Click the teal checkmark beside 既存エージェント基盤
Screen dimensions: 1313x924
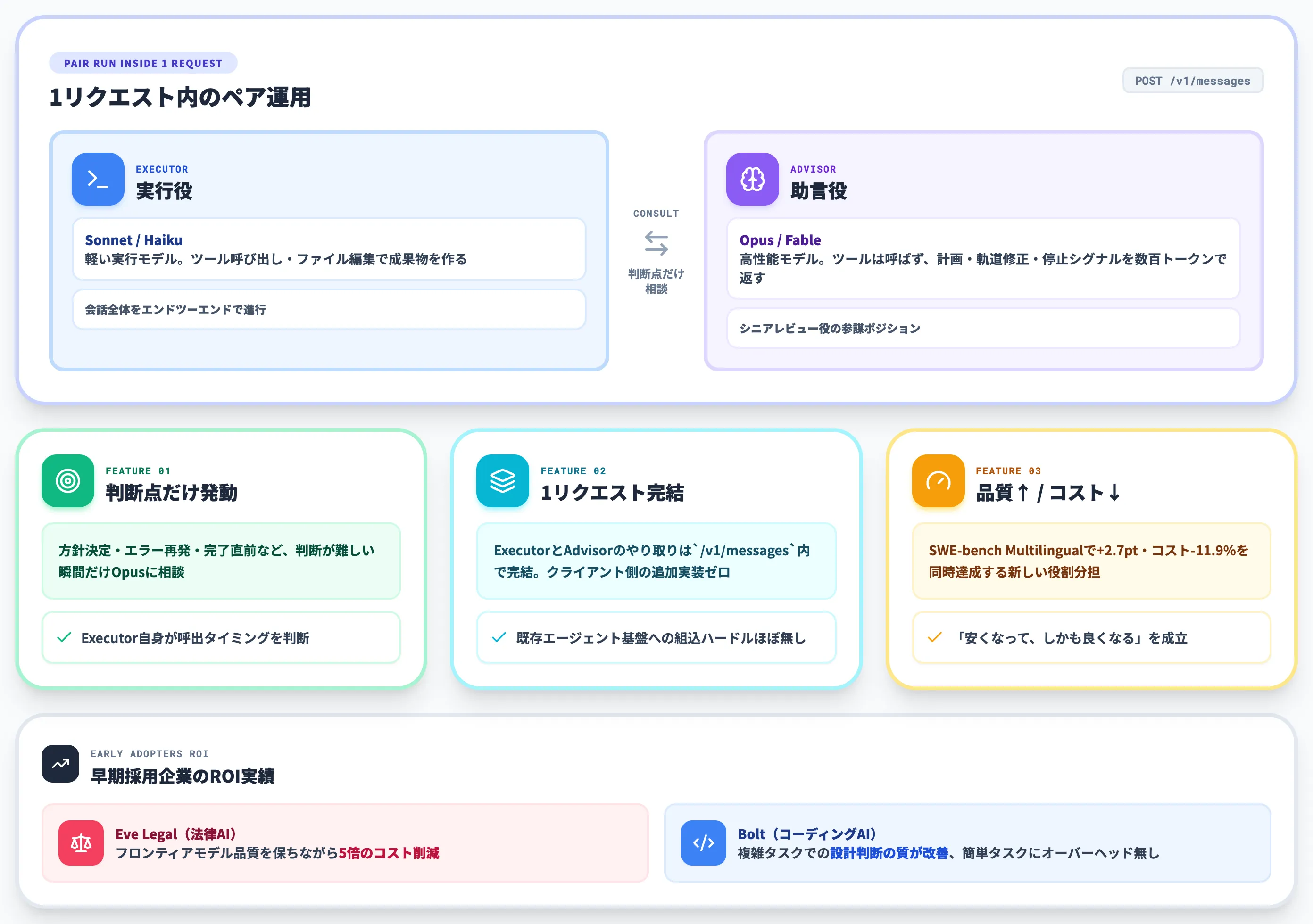click(499, 637)
